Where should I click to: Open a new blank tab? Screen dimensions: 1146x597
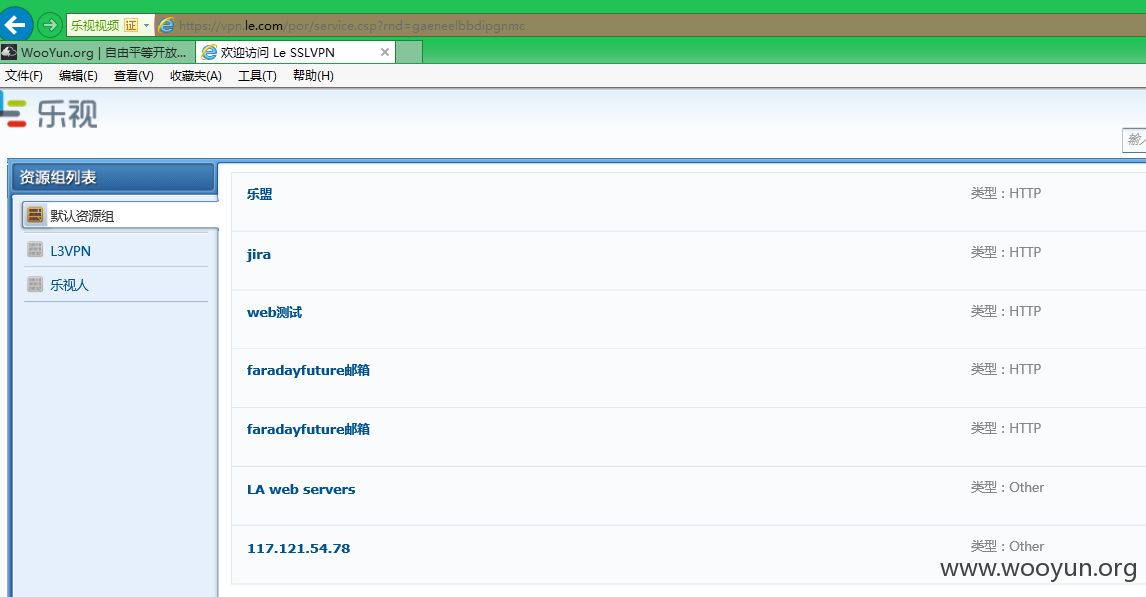[x=409, y=53]
